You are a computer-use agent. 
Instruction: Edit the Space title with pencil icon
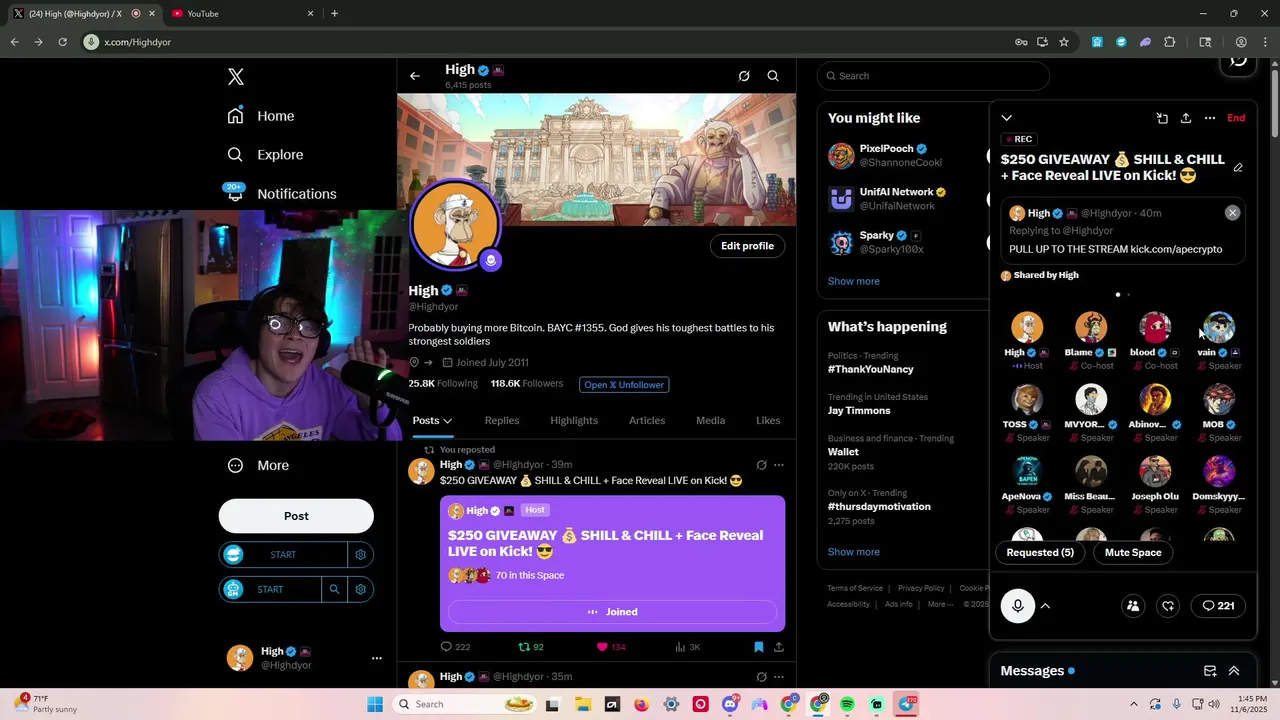pos(1238,168)
